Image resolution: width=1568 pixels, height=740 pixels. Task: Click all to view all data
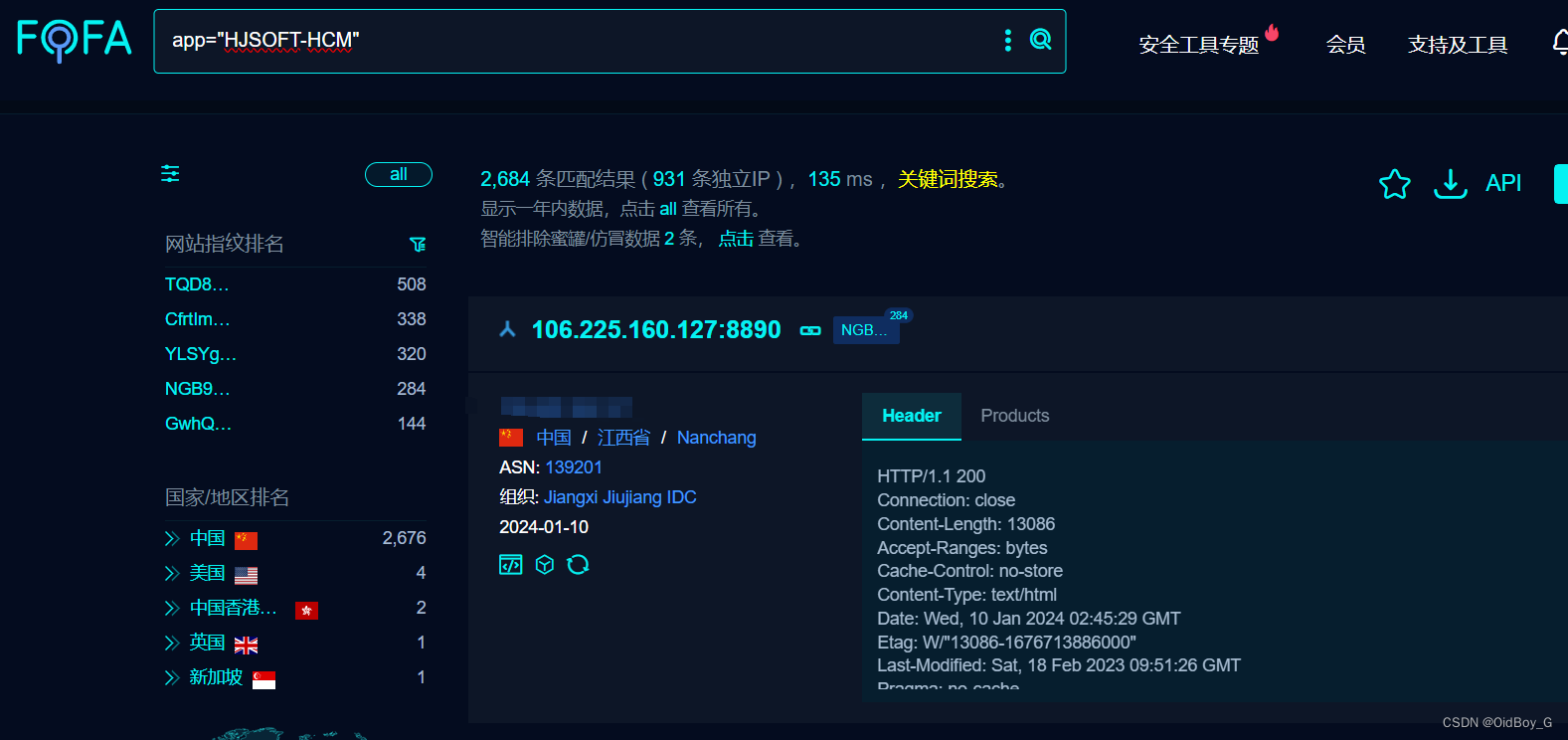(668, 209)
